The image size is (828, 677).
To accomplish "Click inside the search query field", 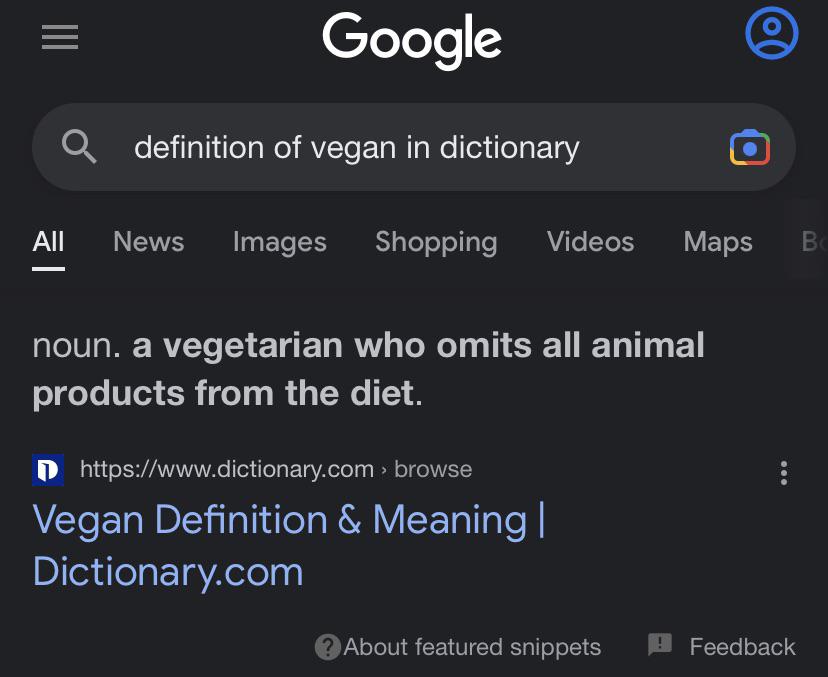I will point(355,147).
